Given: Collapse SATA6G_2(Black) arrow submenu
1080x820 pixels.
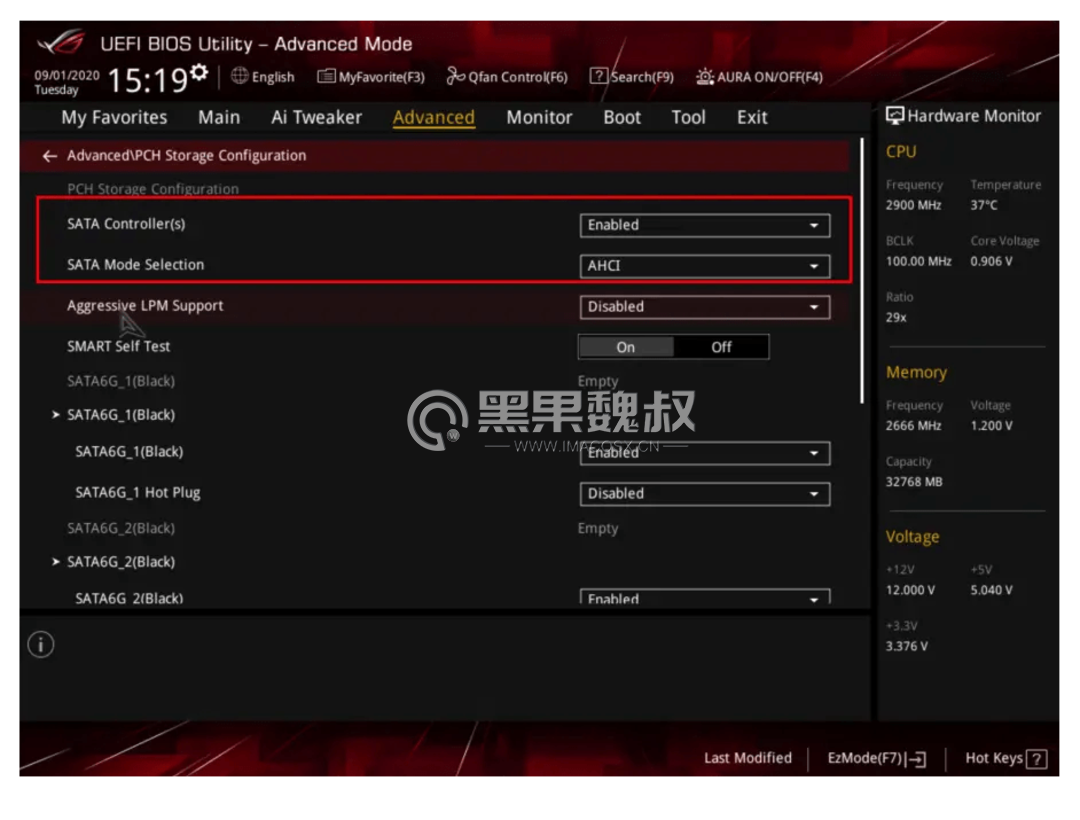Looking at the screenshot, I should tap(56, 562).
